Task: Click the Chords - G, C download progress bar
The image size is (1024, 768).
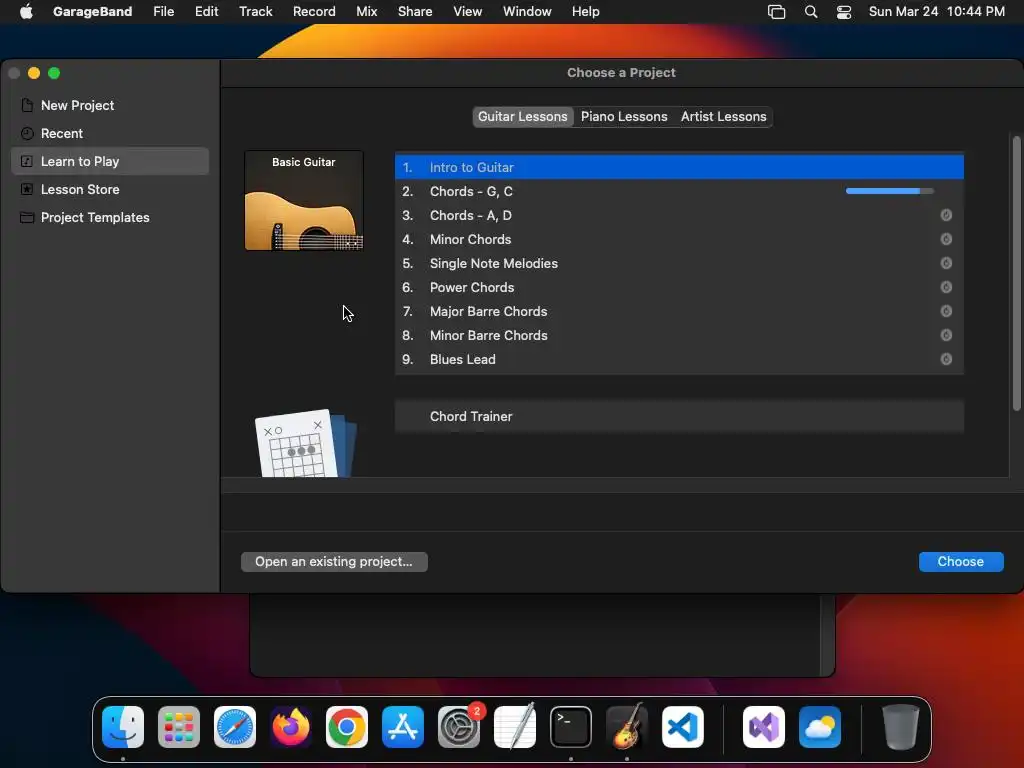Action: [x=889, y=191]
